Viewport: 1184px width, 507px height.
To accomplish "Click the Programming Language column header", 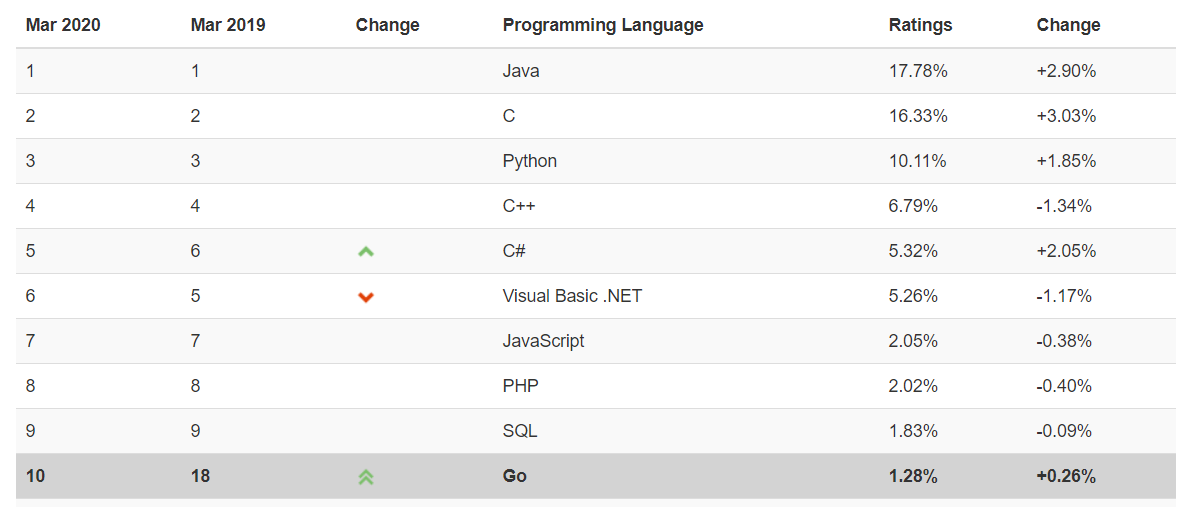I will (x=603, y=25).
